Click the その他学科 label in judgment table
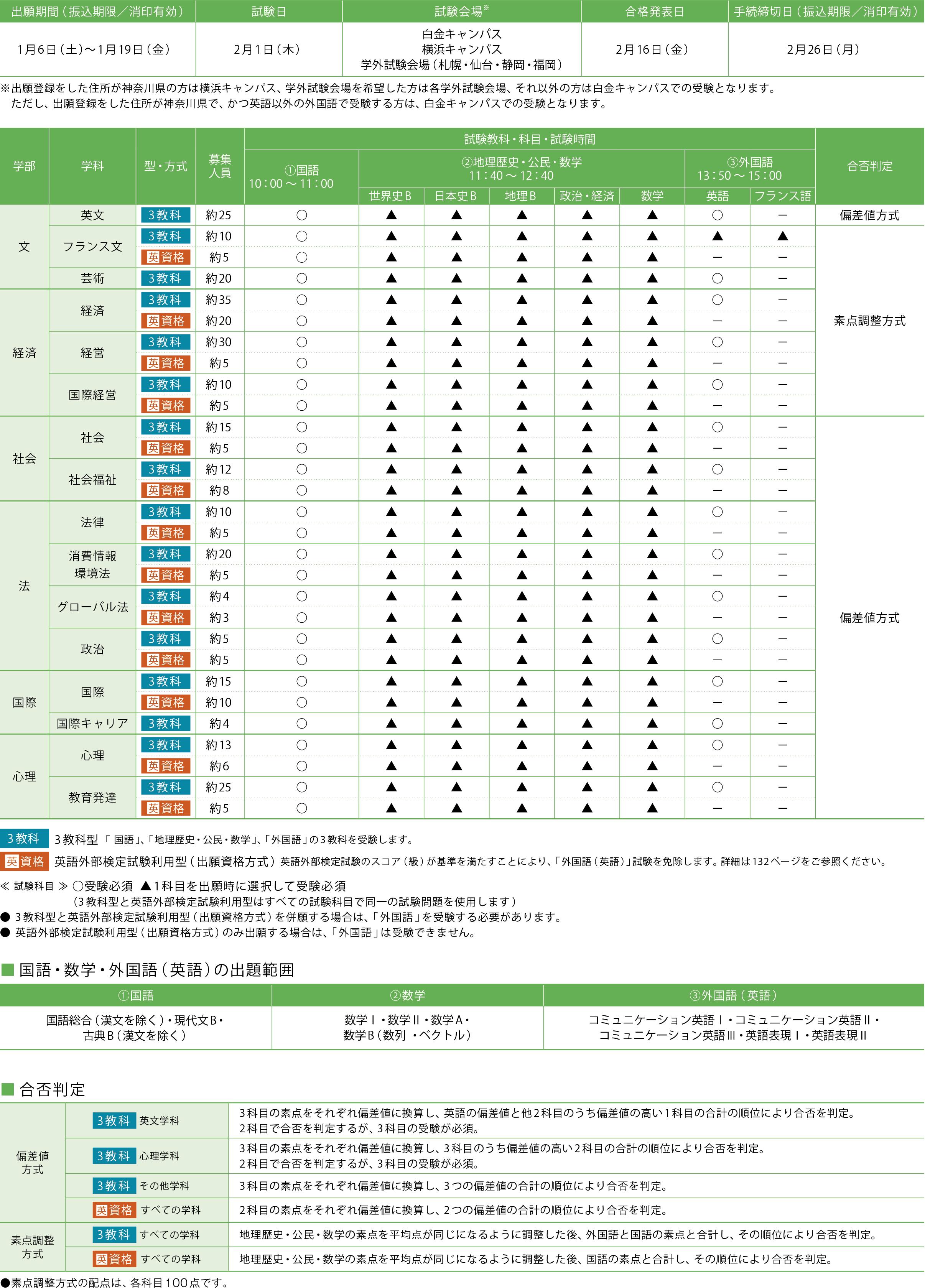 click(x=164, y=1186)
